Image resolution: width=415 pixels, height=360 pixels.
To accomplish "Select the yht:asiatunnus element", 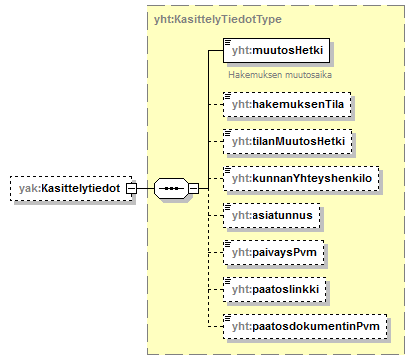I will coord(272,215).
